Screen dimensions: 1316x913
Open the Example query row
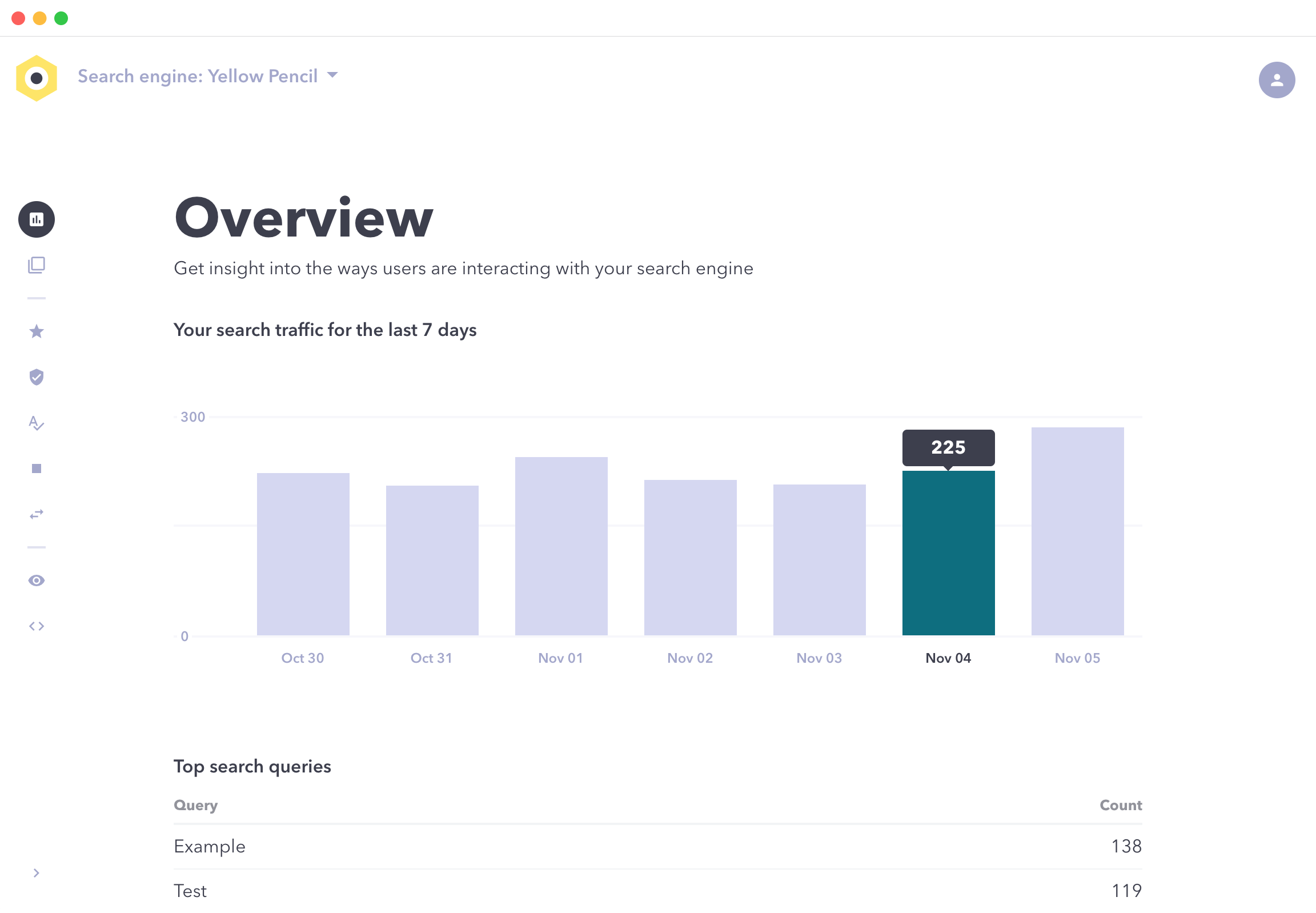[x=209, y=847]
